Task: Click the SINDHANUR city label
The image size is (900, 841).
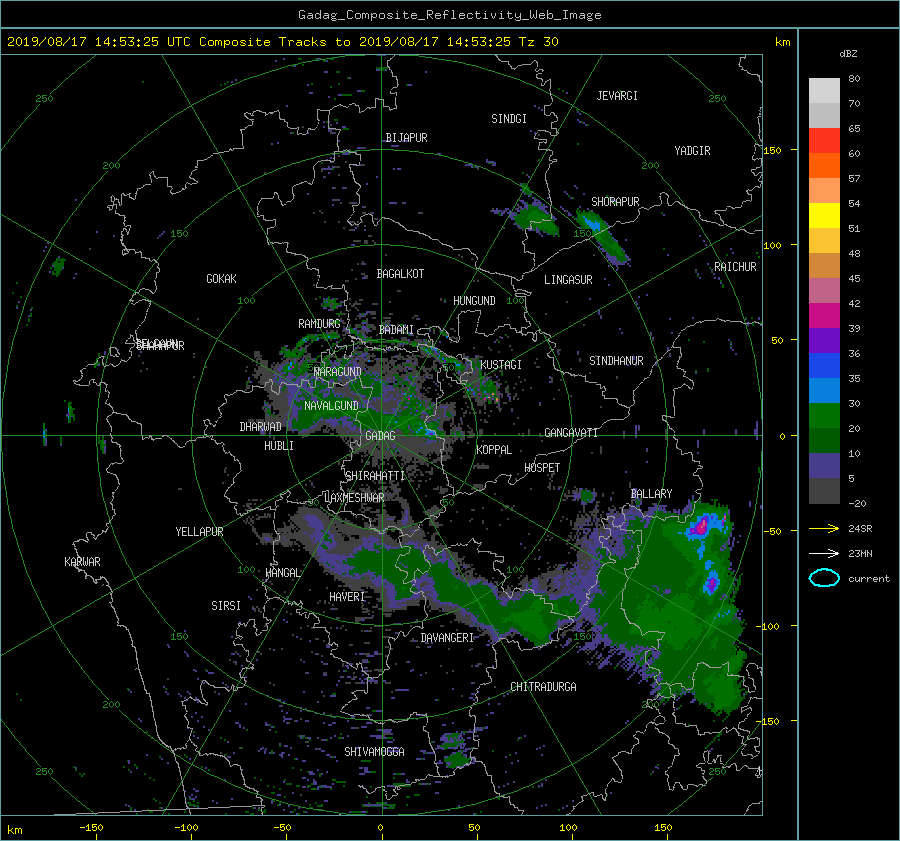Action: 616,361
